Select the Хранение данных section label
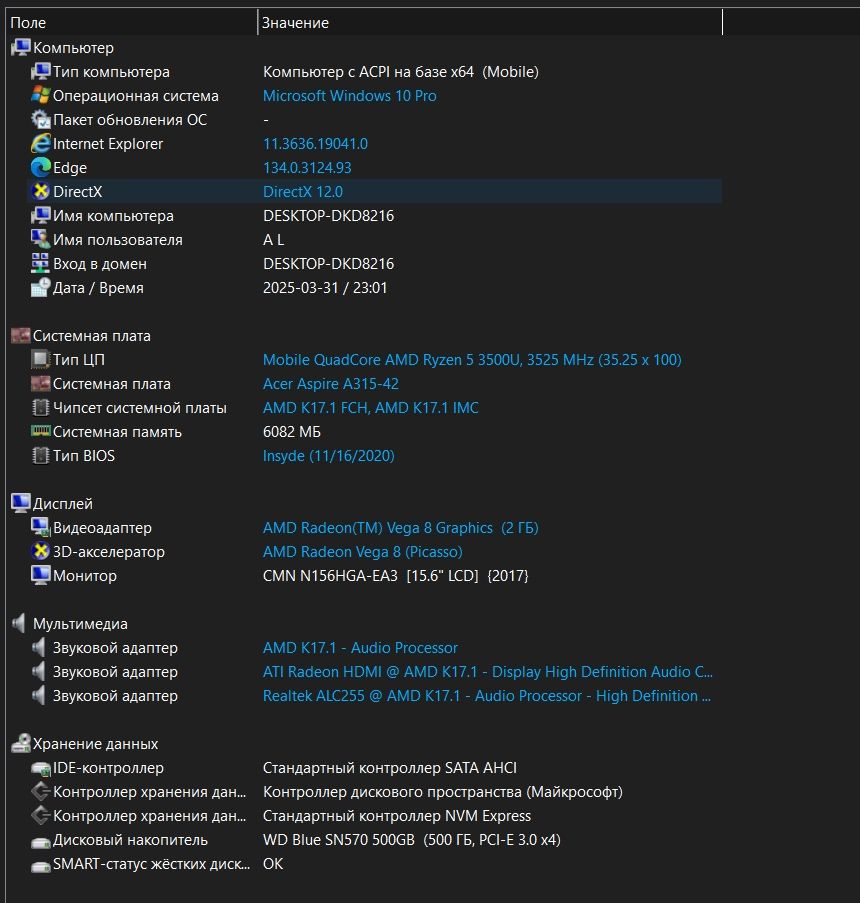Screen dimensions: 860x903 pos(95,743)
